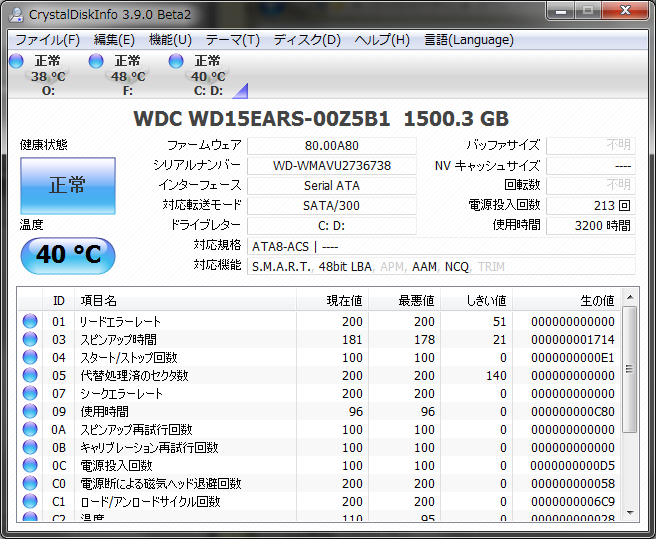Screen dimensions: 656x539
Task: Select the F: disk at 48 °C
Action: 128,75
